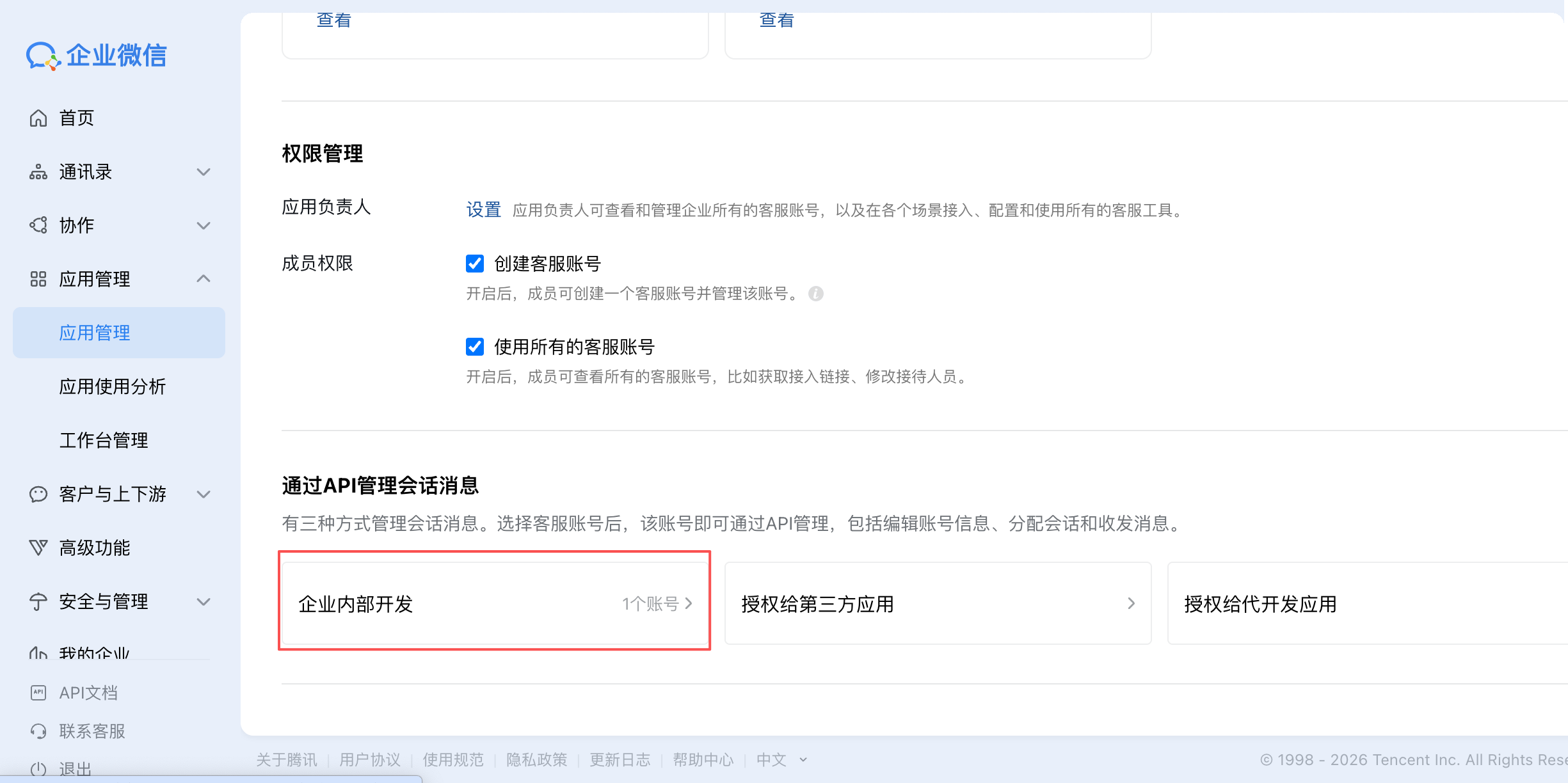Open the API文档 link
This screenshot has height=783, width=1568.
coord(88,693)
